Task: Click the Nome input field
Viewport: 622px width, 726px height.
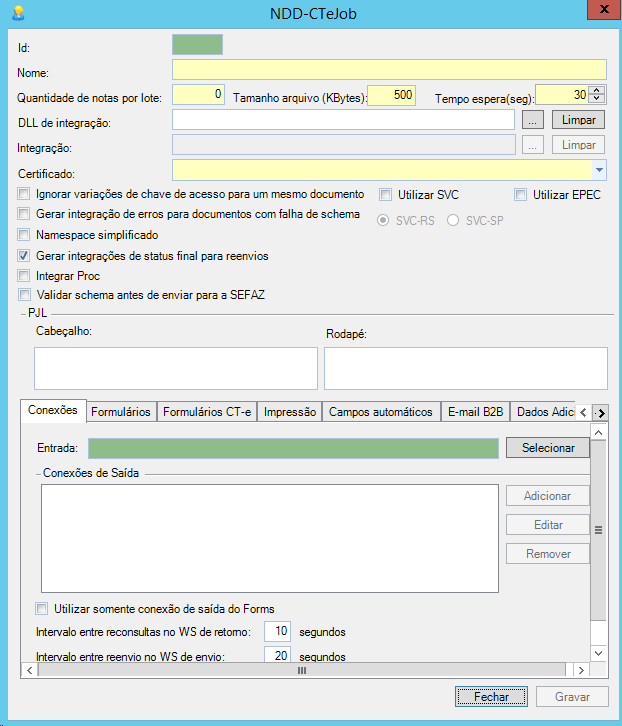Action: (389, 70)
